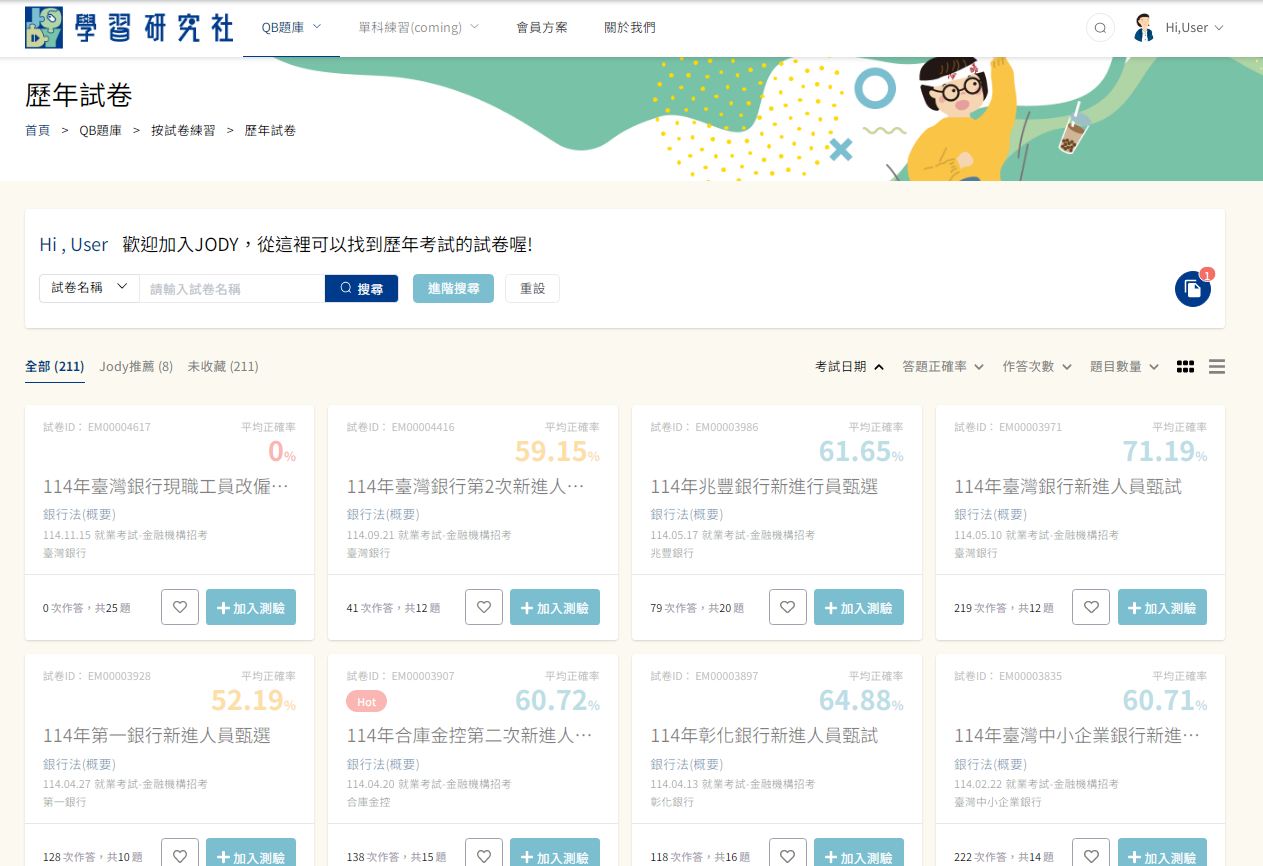Sort by 考試日期 column

(849, 367)
